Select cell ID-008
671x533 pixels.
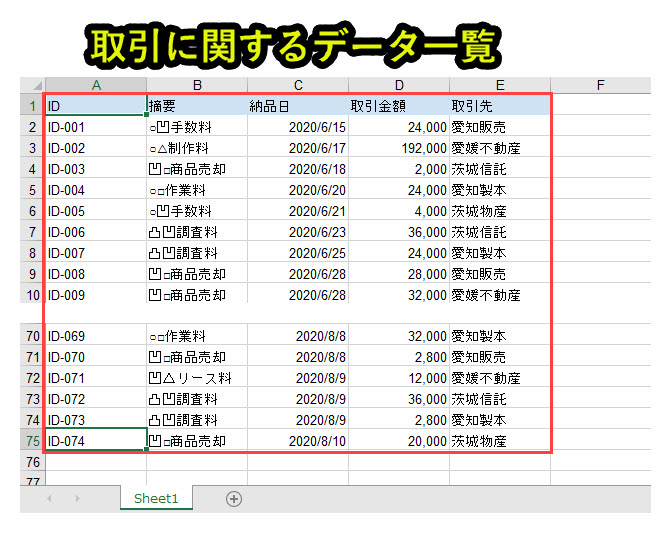pos(96,273)
